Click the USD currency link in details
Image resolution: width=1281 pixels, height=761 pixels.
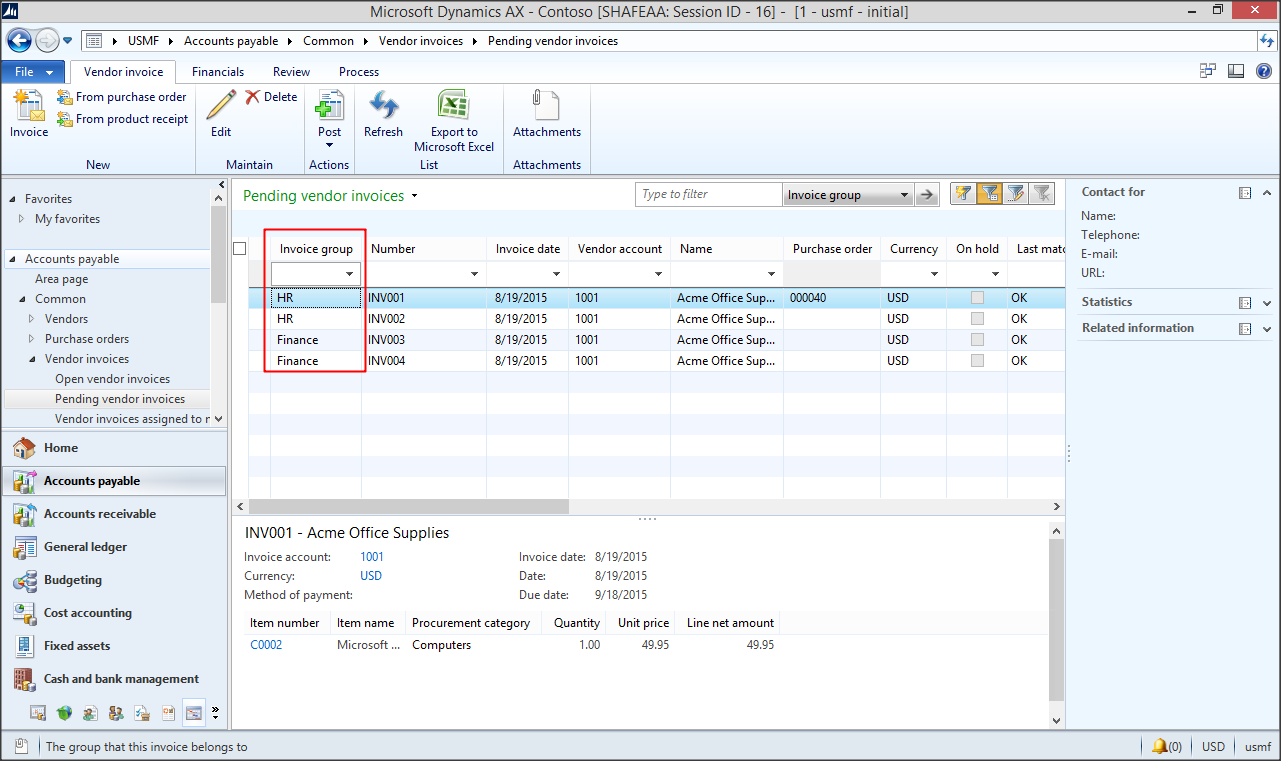click(371, 576)
